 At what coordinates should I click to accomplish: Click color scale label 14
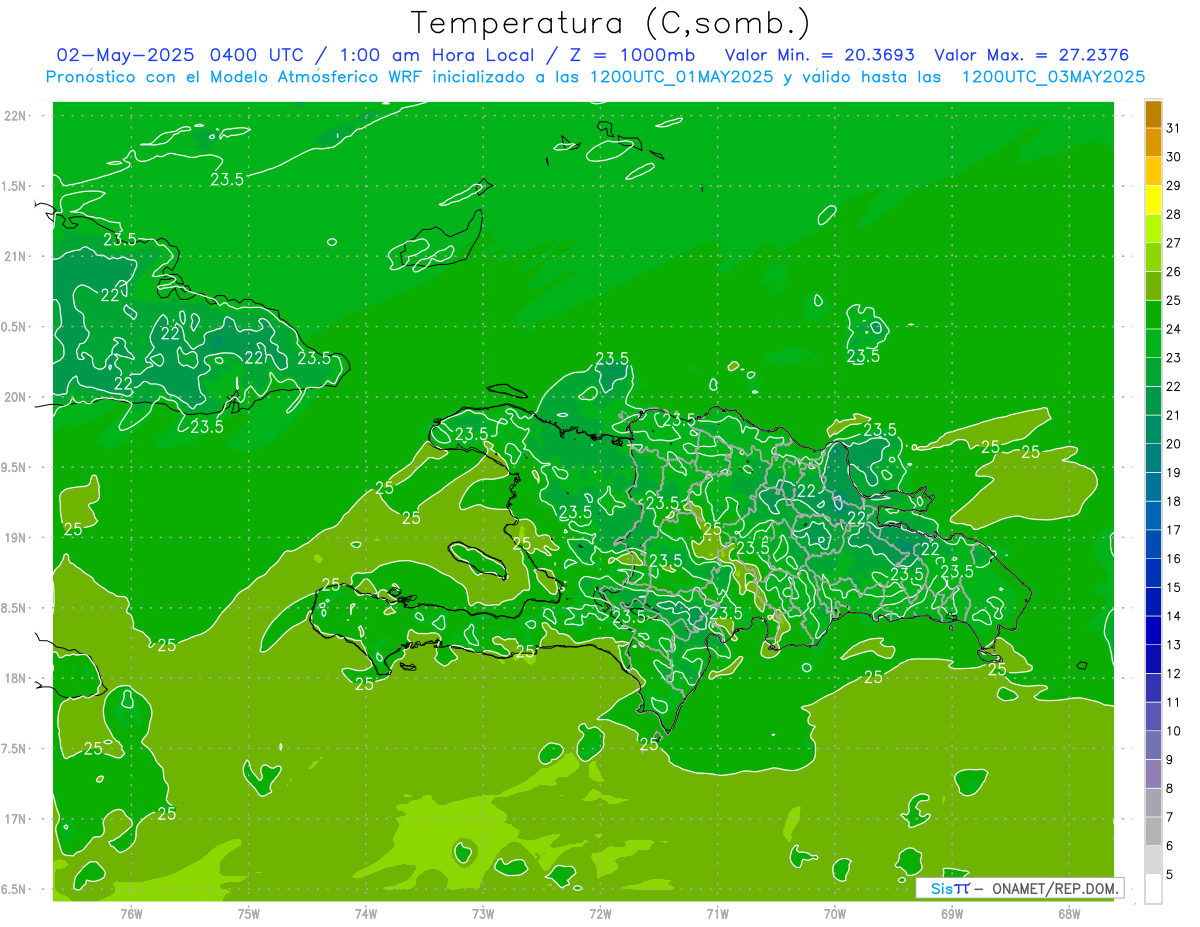coord(1173,616)
